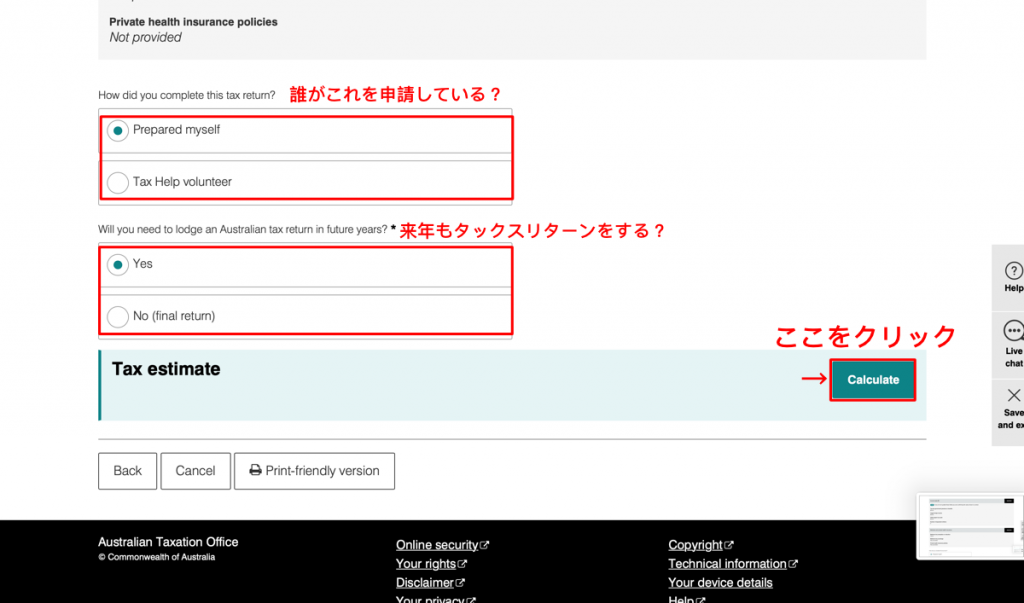Select 'Yes' for lodging future tax returns
The image size is (1024, 603).
click(x=118, y=265)
